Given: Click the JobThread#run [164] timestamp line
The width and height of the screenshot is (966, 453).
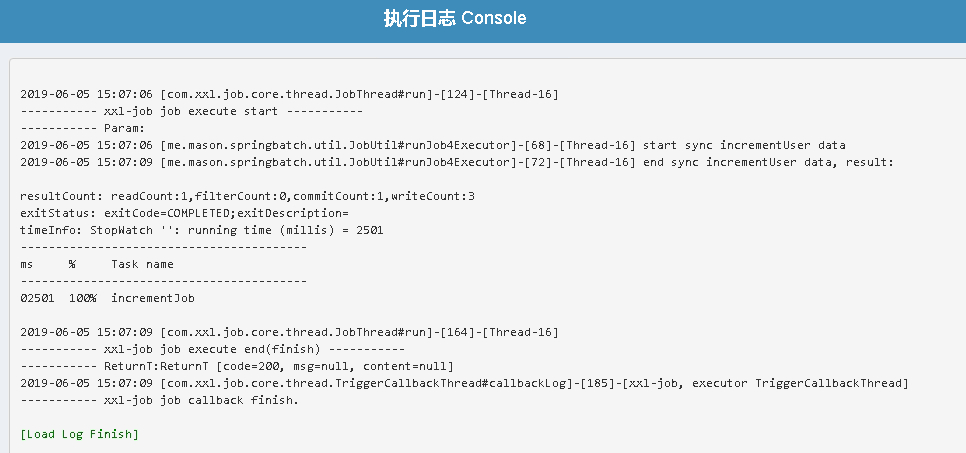Looking at the screenshot, I should coord(289,332).
